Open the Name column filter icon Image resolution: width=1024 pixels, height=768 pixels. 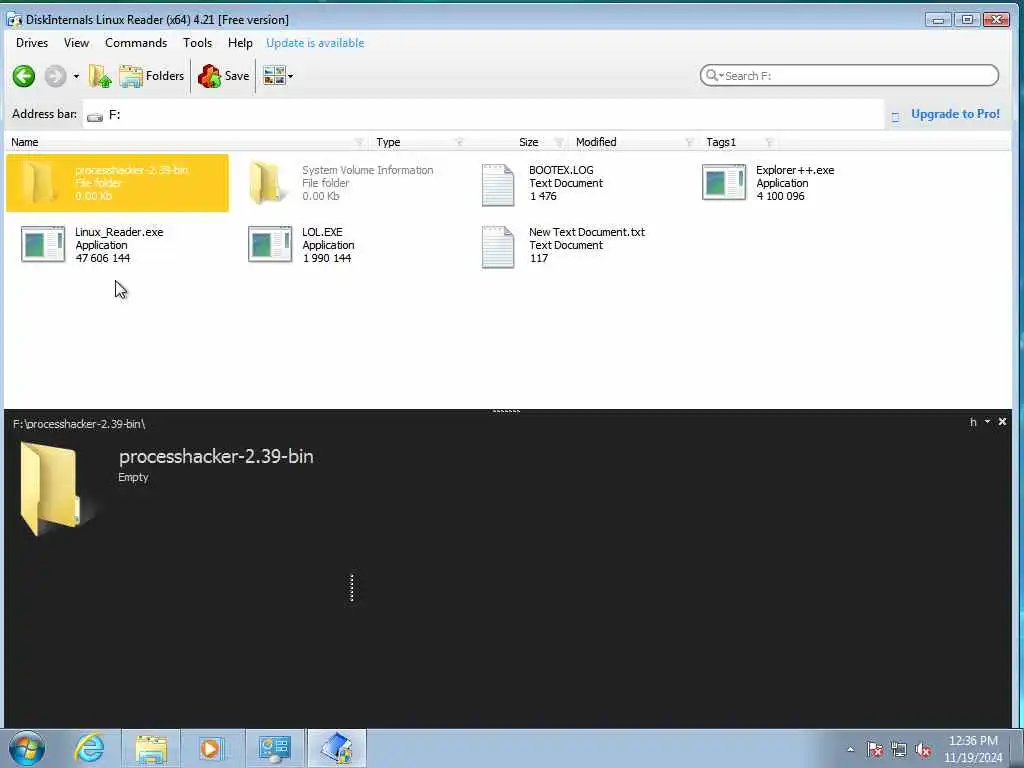359,142
